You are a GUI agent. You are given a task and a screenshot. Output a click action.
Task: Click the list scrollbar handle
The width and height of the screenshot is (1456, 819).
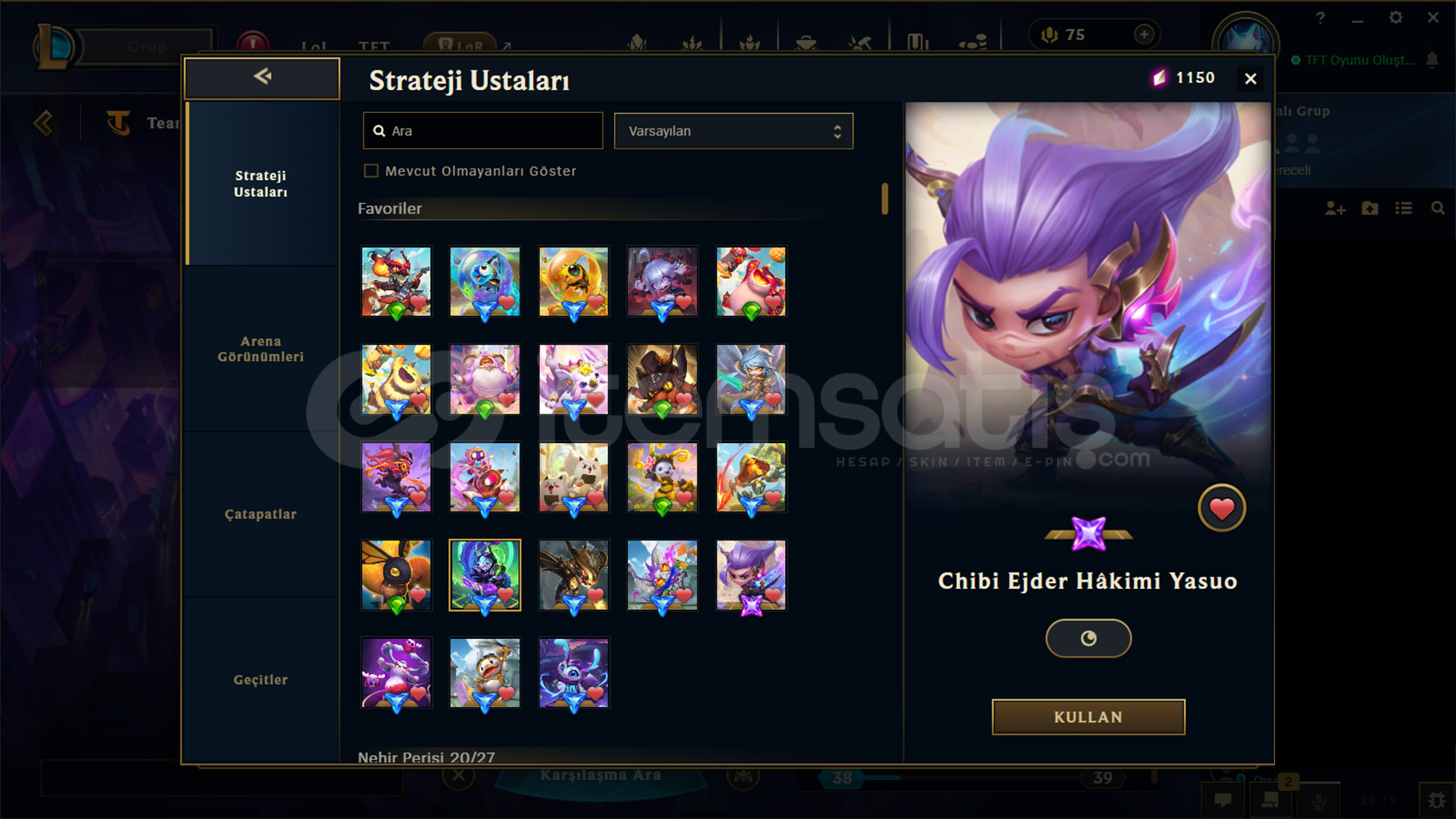tap(884, 199)
